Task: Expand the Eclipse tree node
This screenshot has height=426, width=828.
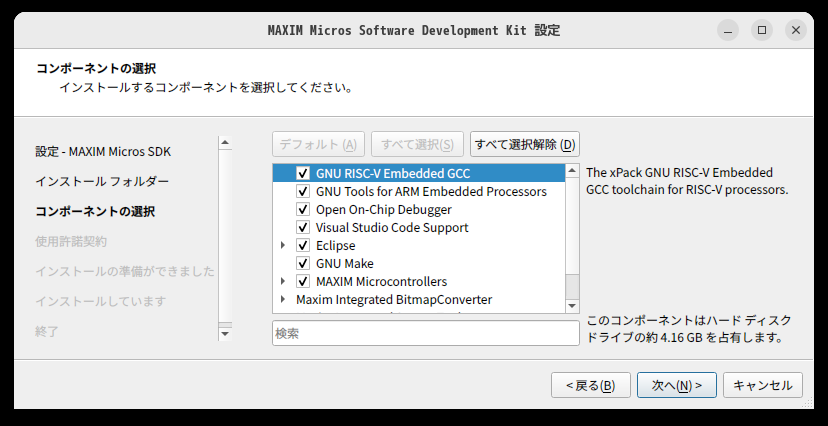Action: [283, 245]
